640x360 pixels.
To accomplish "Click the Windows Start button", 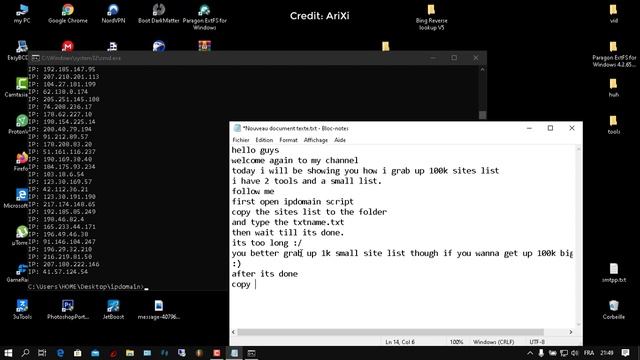I will (8, 353).
